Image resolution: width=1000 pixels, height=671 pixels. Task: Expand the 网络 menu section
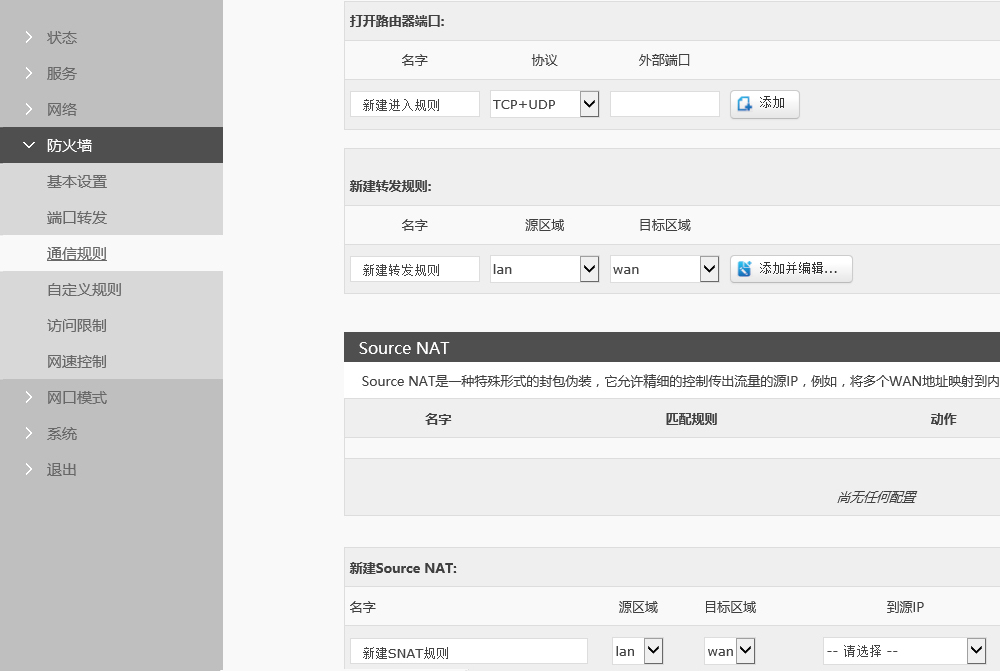coord(61,109)
